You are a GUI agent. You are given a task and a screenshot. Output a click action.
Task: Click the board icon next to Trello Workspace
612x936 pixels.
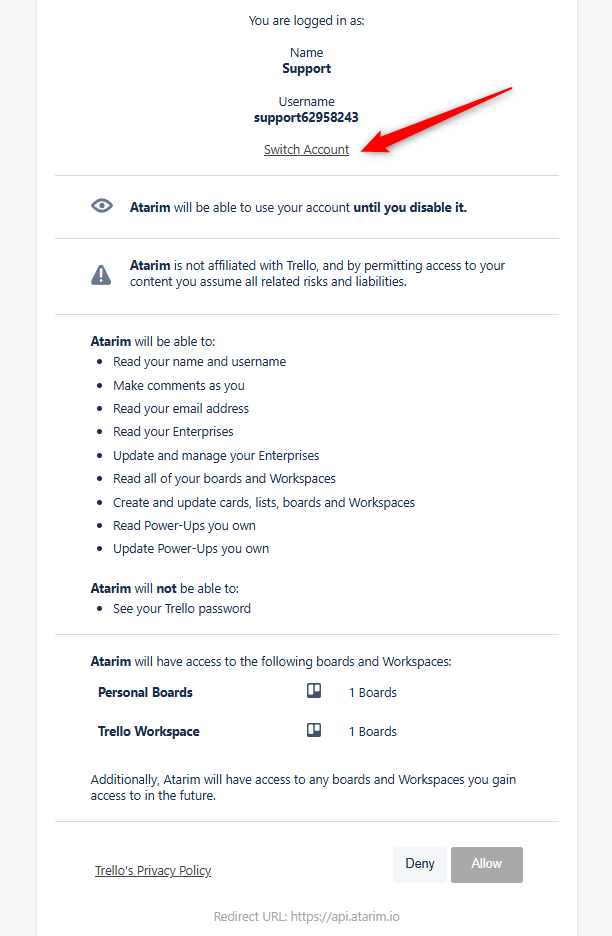[x=314, y=730]
